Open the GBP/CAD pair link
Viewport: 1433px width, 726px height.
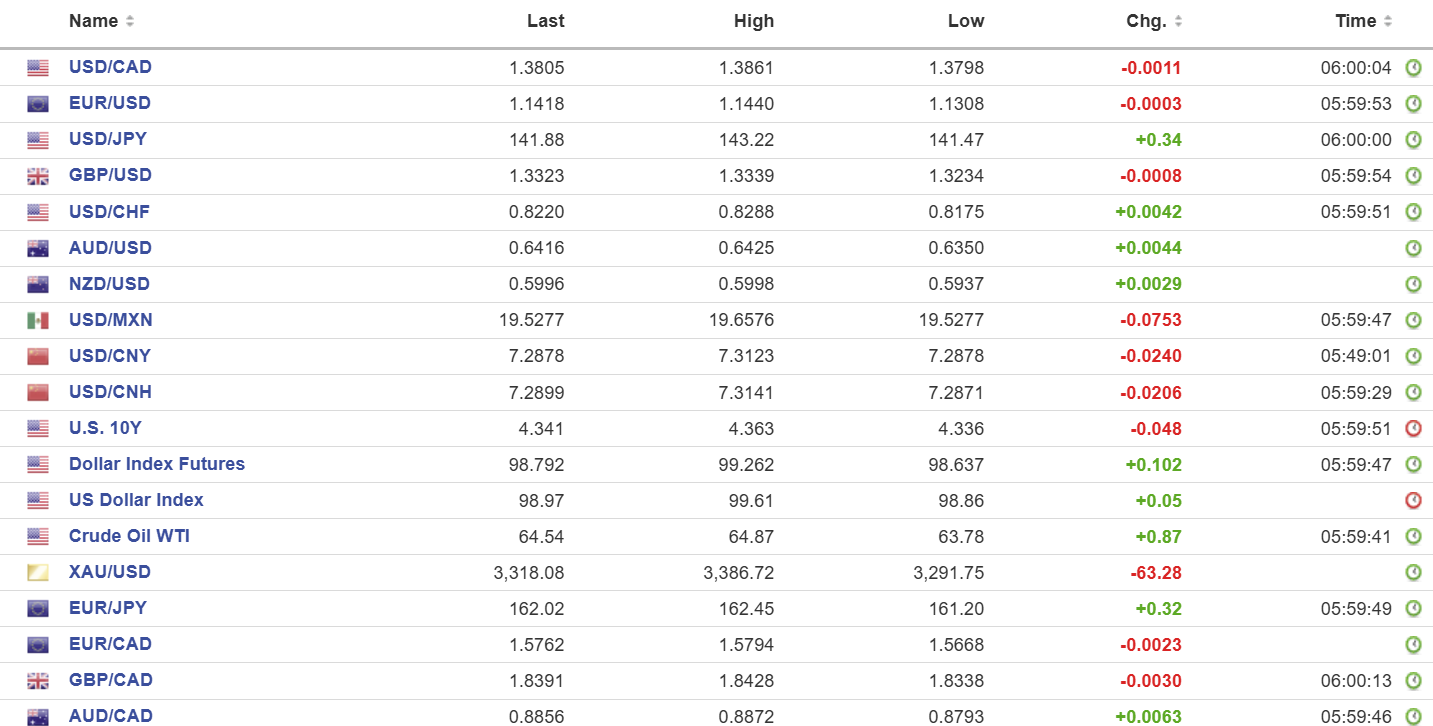click(111, 680)
